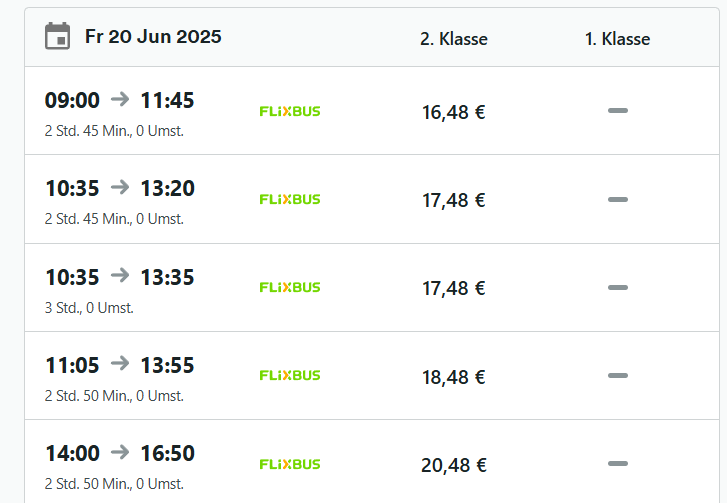This screenshot has width=727, height=503.
Task: Choose the 17,48 € fare arriving at 13:20
Action: click(453, 200)
